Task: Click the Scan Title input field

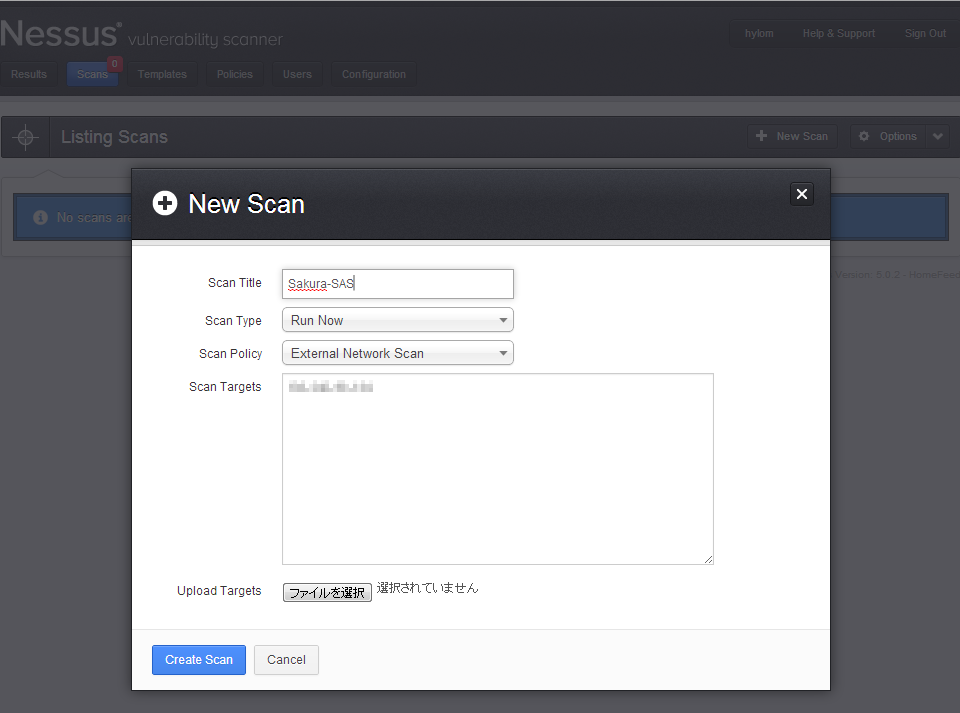Action: coord(397,284)
